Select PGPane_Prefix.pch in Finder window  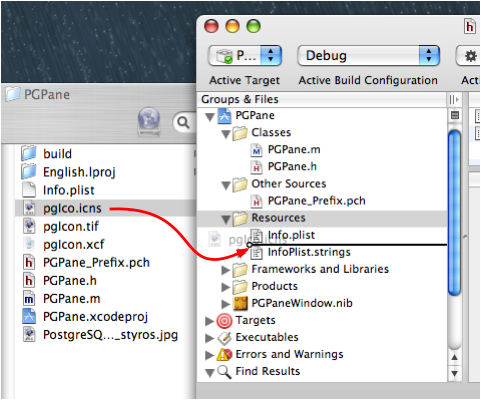point(96,262)
